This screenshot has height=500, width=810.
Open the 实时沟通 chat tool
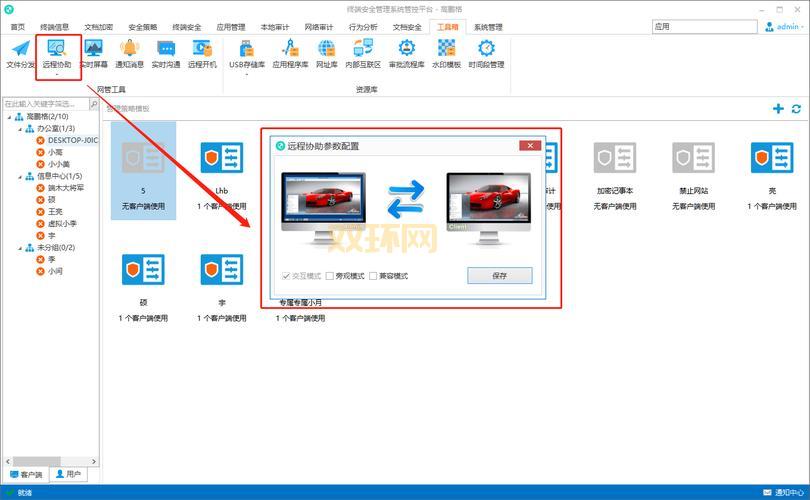166,52
